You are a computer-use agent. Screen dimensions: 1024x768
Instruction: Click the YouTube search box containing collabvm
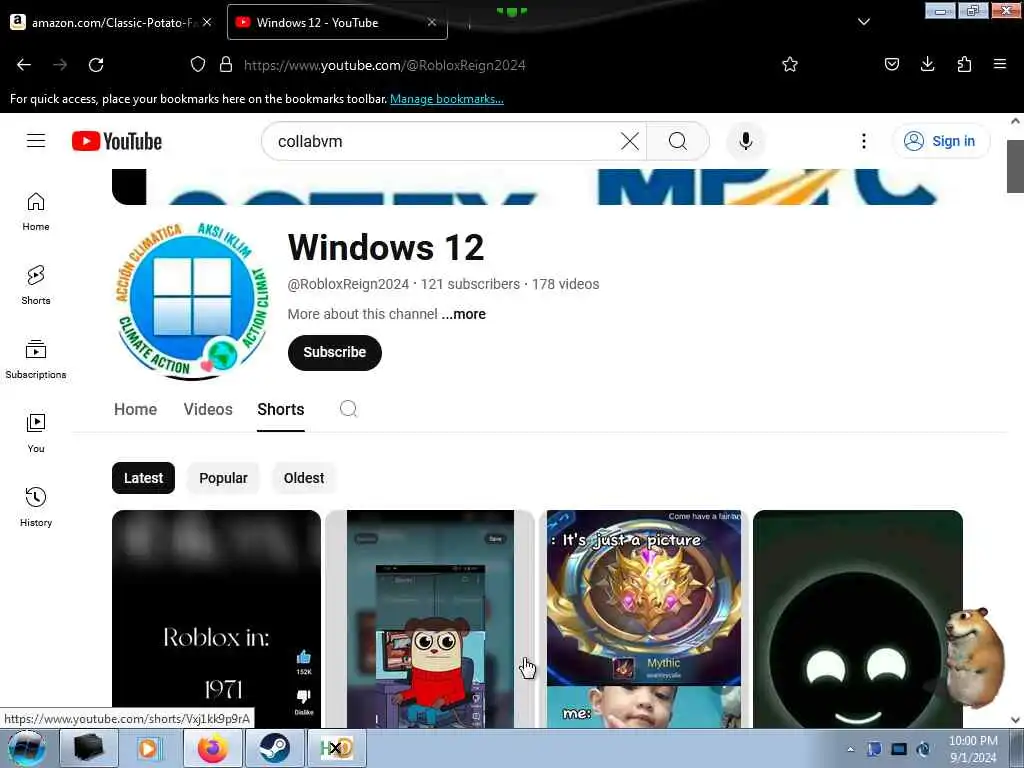(x=444, y=141)
